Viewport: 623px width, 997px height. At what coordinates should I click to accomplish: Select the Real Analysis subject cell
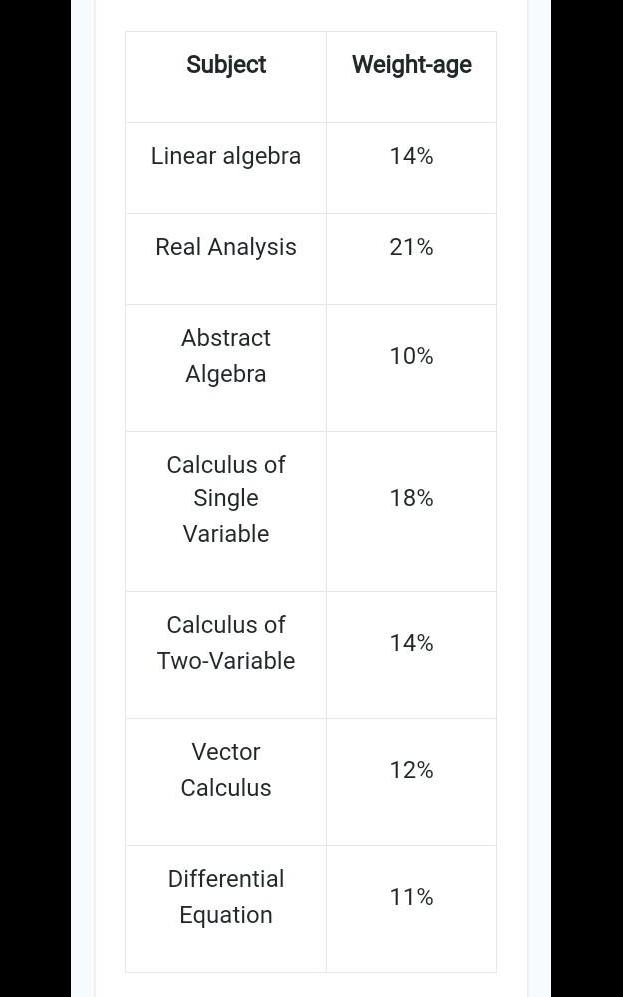point(226,247)
